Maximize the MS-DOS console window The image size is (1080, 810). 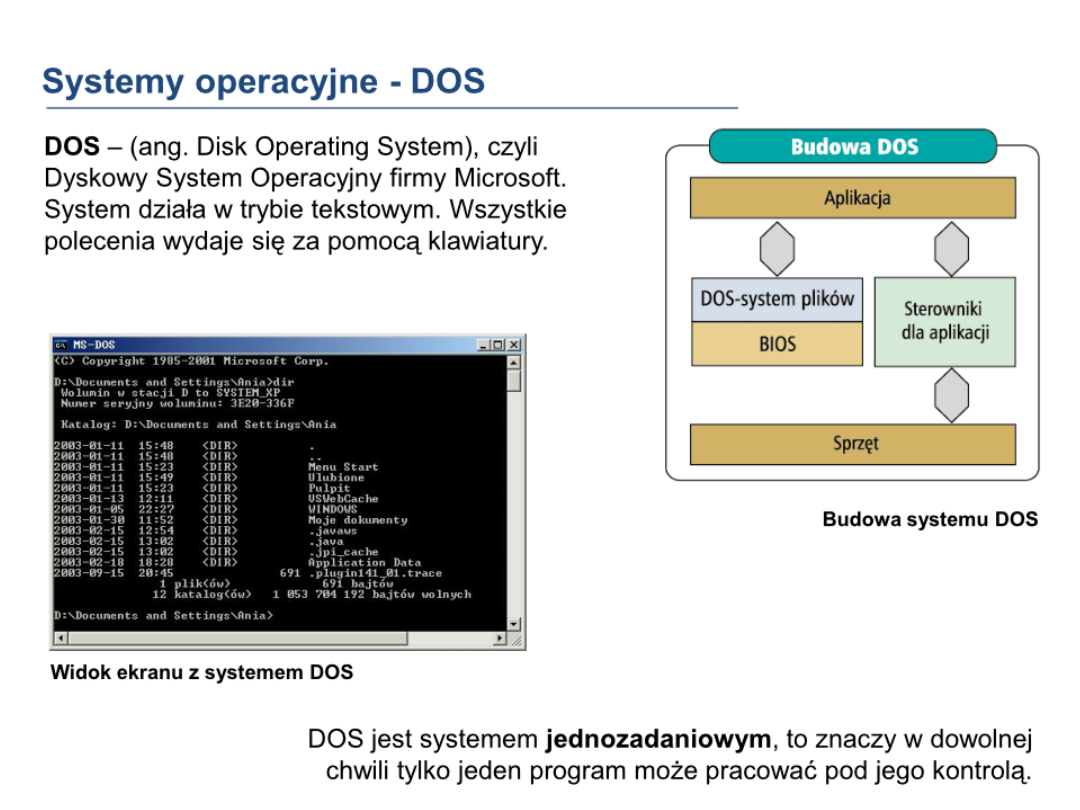499,345
